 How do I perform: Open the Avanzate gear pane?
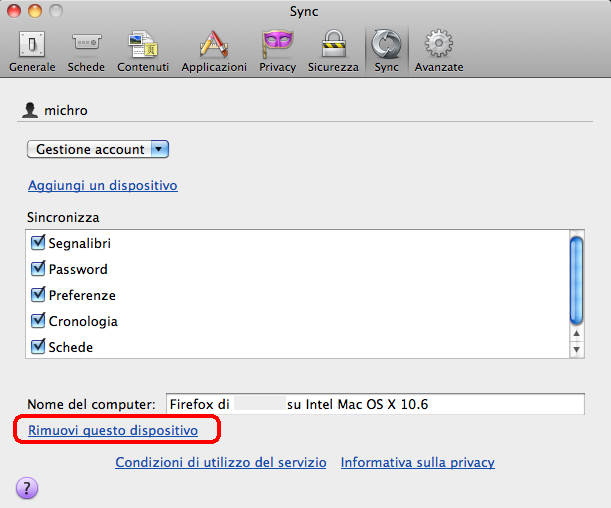pos(439,52)
